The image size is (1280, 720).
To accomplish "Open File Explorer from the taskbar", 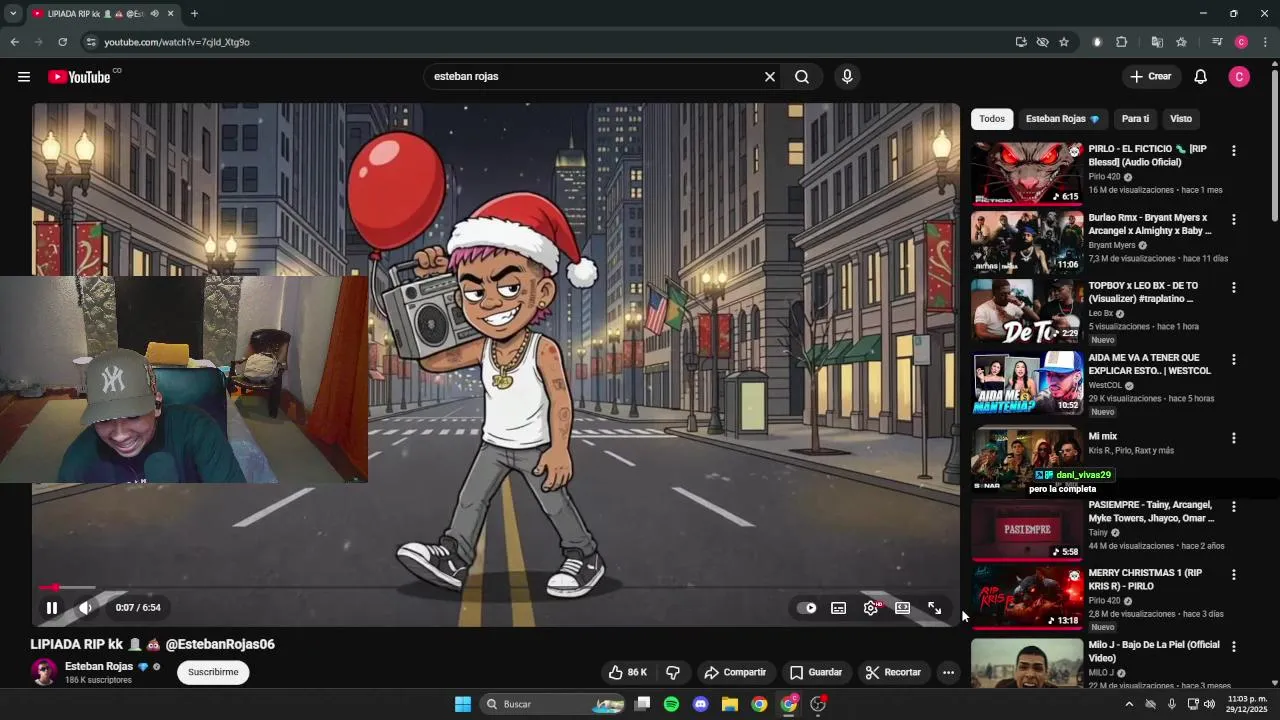I will tap(730, 704).
